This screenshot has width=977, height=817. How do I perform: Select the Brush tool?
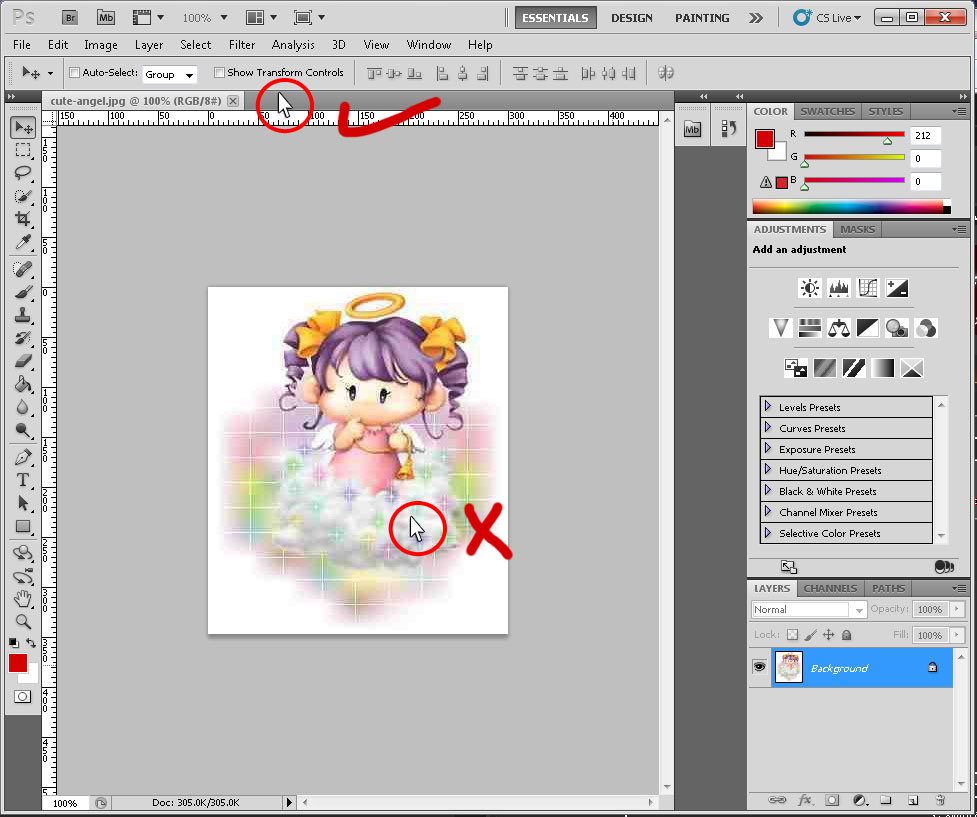[23, 292]
